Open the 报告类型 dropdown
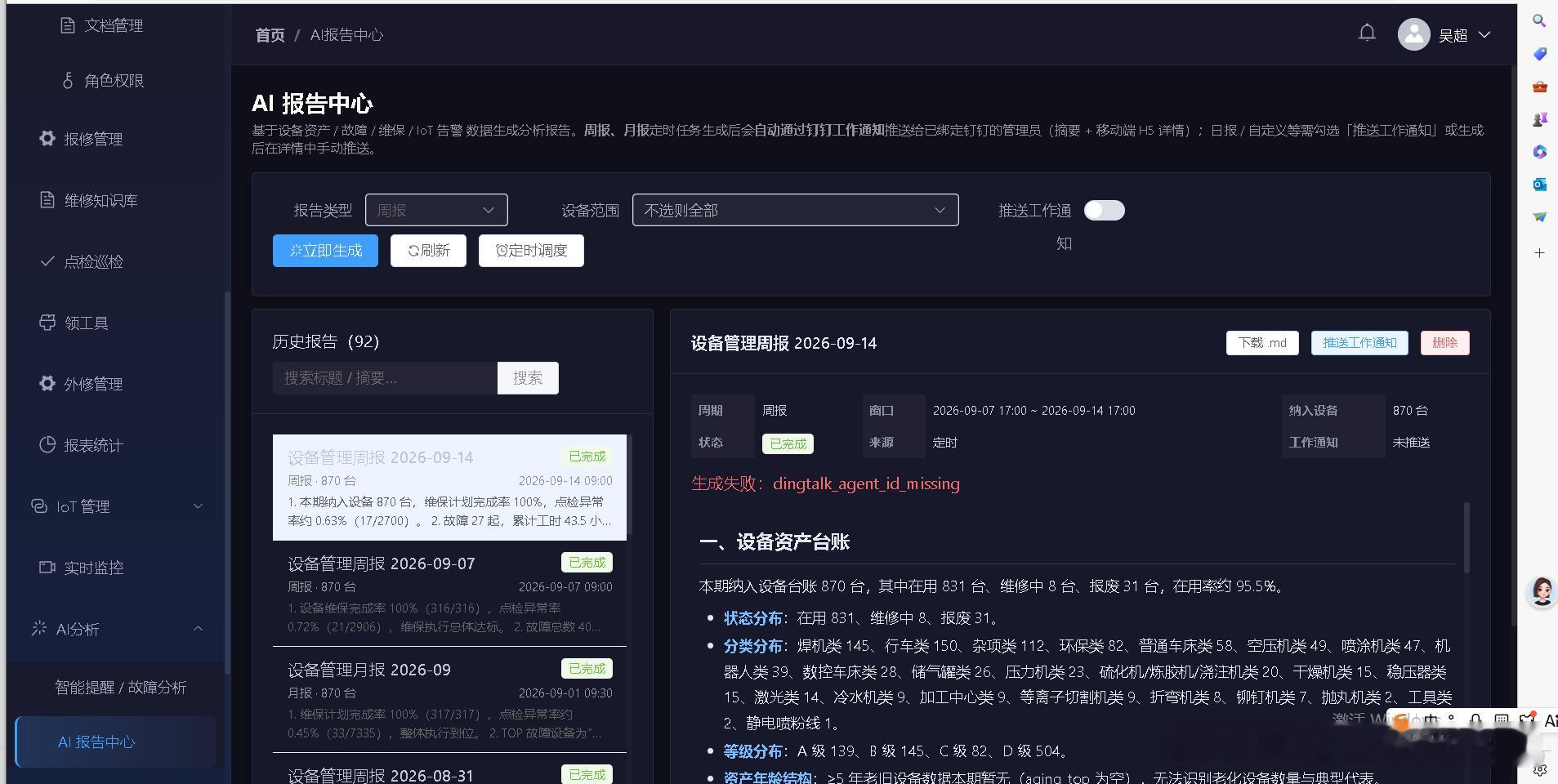Screen dimensions: 1558x784 (436, 210)
